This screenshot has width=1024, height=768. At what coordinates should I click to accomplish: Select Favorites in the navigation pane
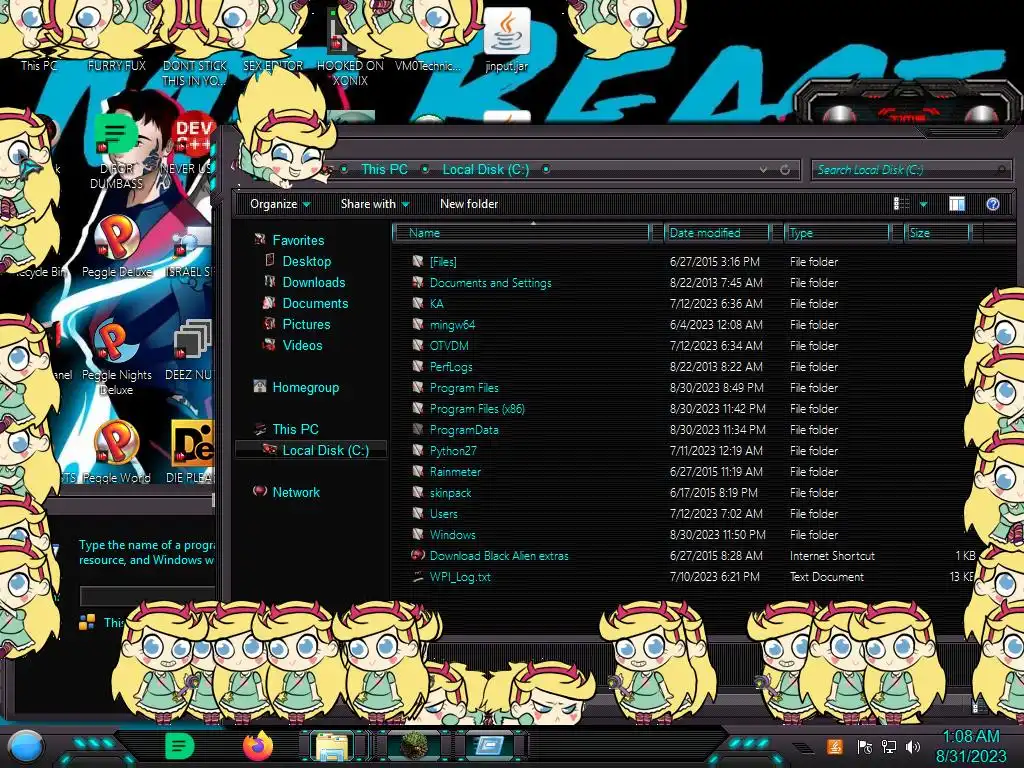pos(298,240)
